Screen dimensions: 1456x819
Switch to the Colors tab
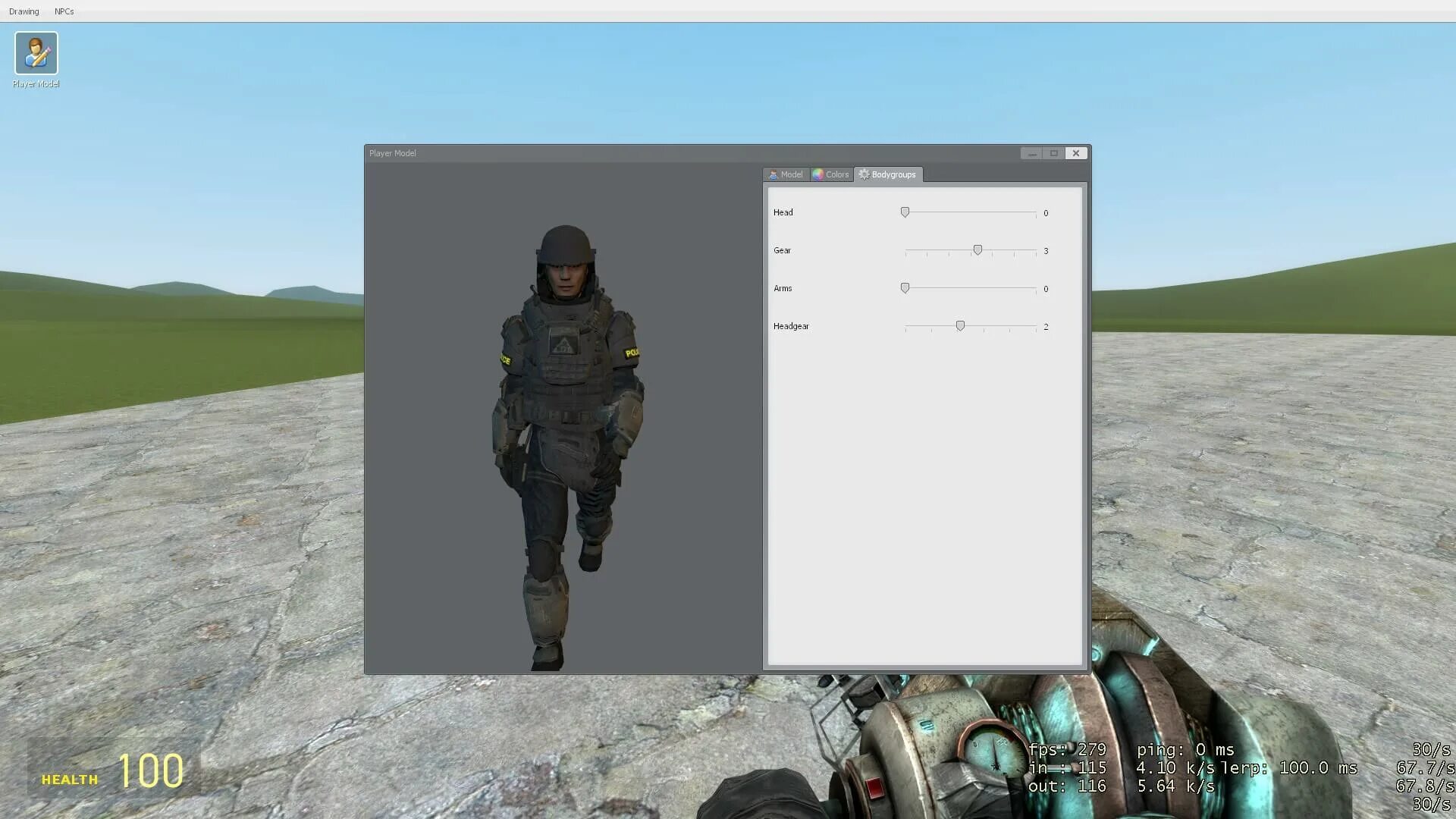click(x=830, y=174)
